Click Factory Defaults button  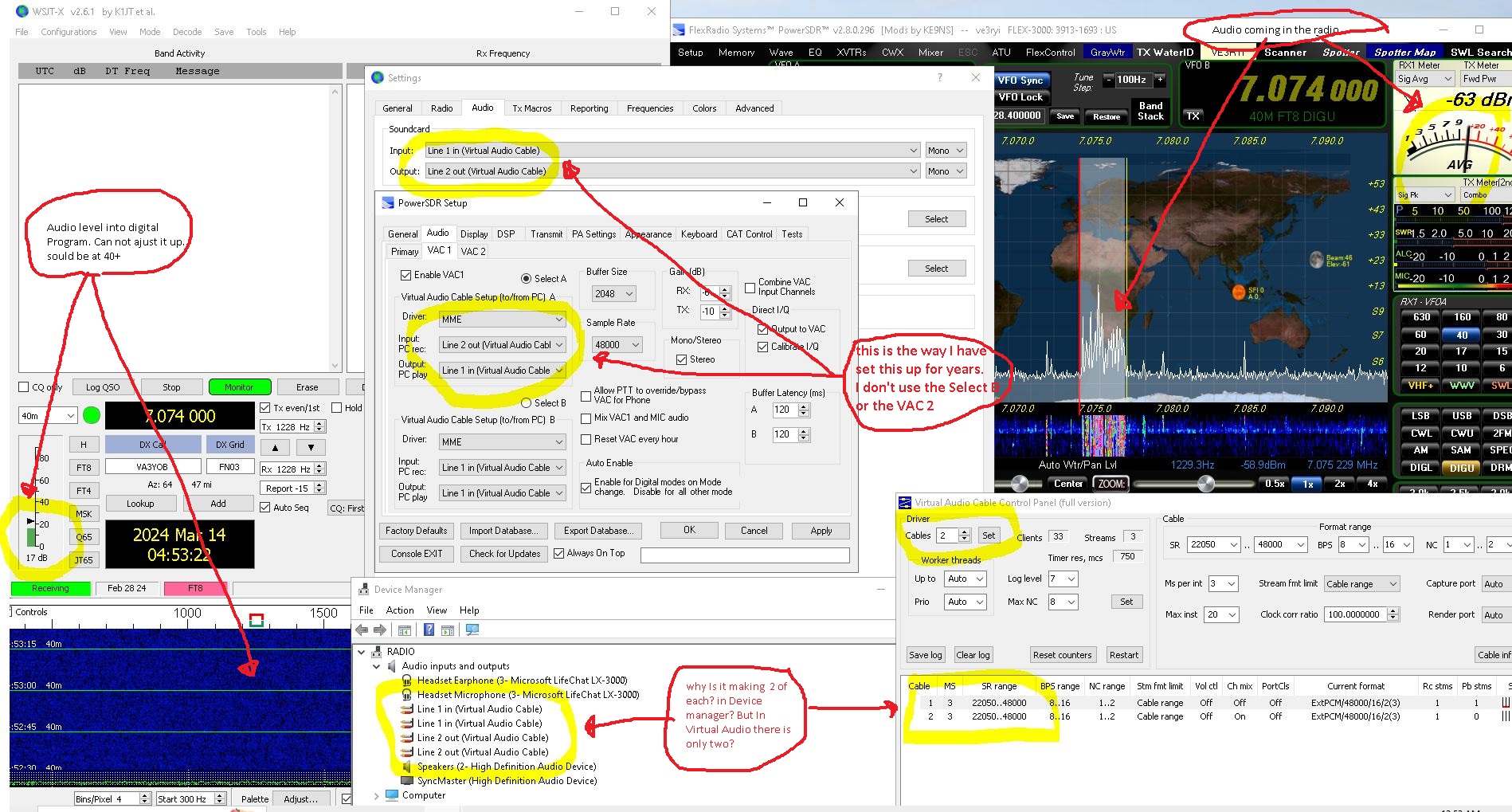click(416, 531)
